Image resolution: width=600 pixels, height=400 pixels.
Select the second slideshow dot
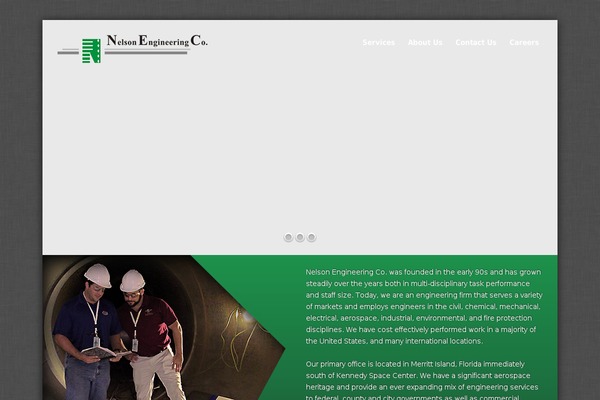(300, 237)
